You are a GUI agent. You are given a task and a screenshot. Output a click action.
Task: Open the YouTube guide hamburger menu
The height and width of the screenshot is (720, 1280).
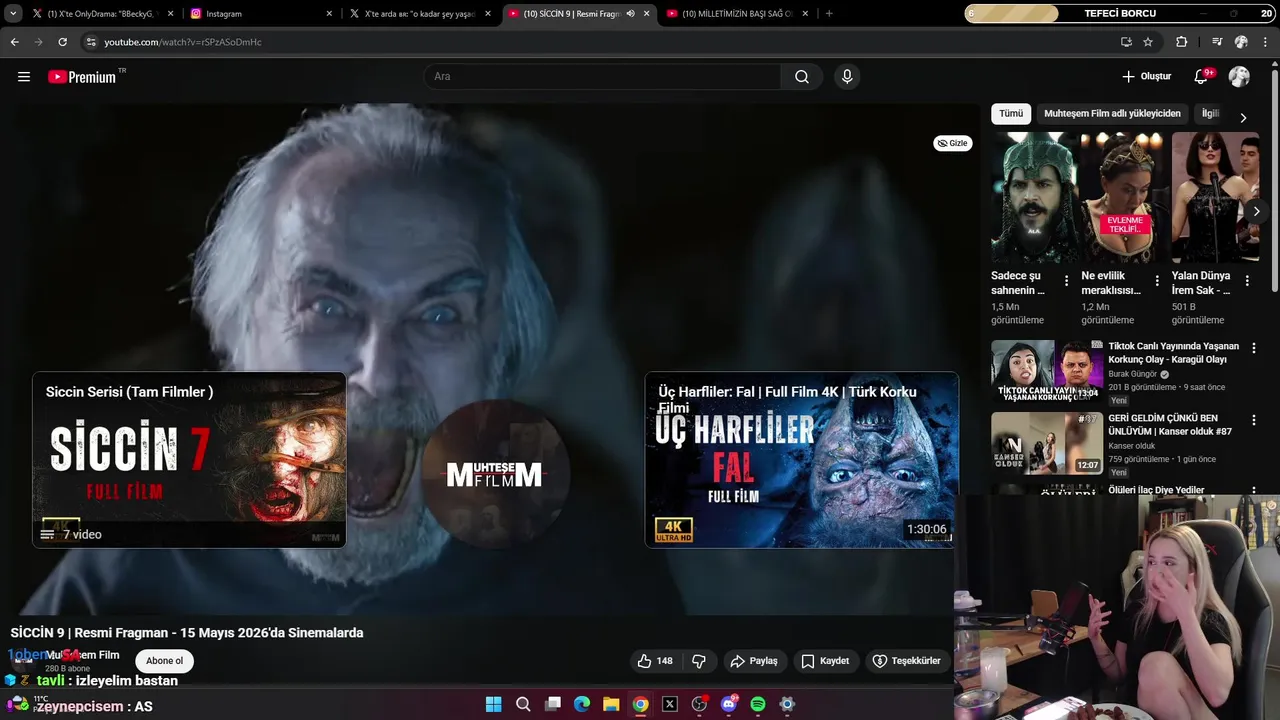click(24, 77)
